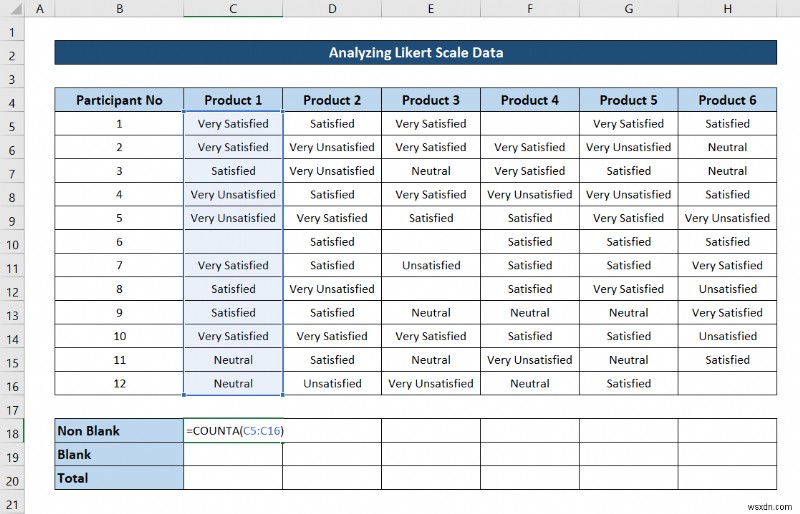
Task: Select the Blank row cell under Product 3
Action: point(431,454)
